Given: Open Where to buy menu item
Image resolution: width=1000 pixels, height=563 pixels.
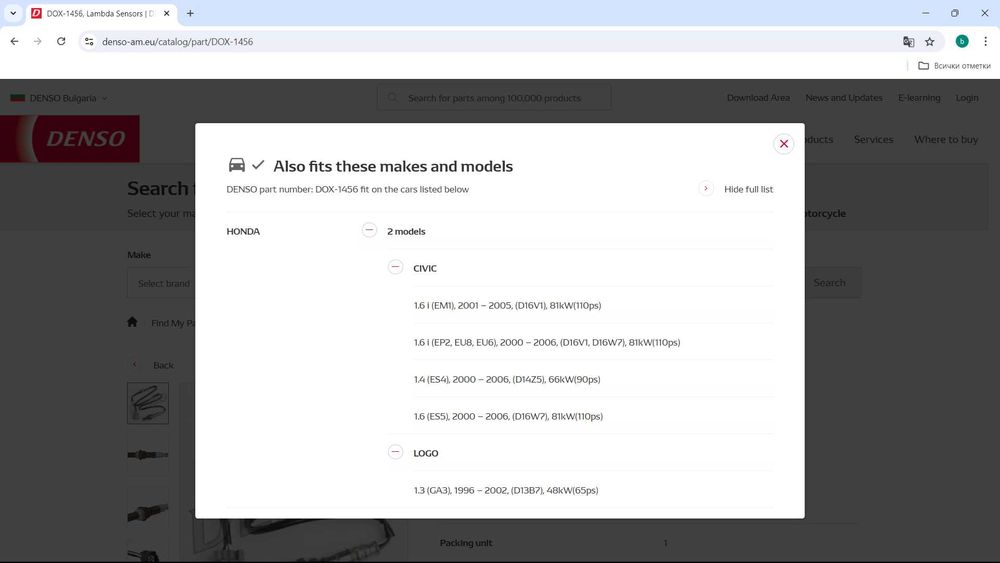Looking at the screenshot, I should [946, 140].
